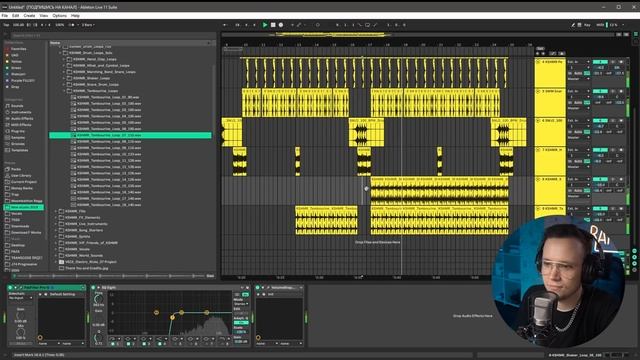This screenshot has width=640, height=360.
Task: Select highlighted New Audio 2023 place
Action: coord(24,207)
